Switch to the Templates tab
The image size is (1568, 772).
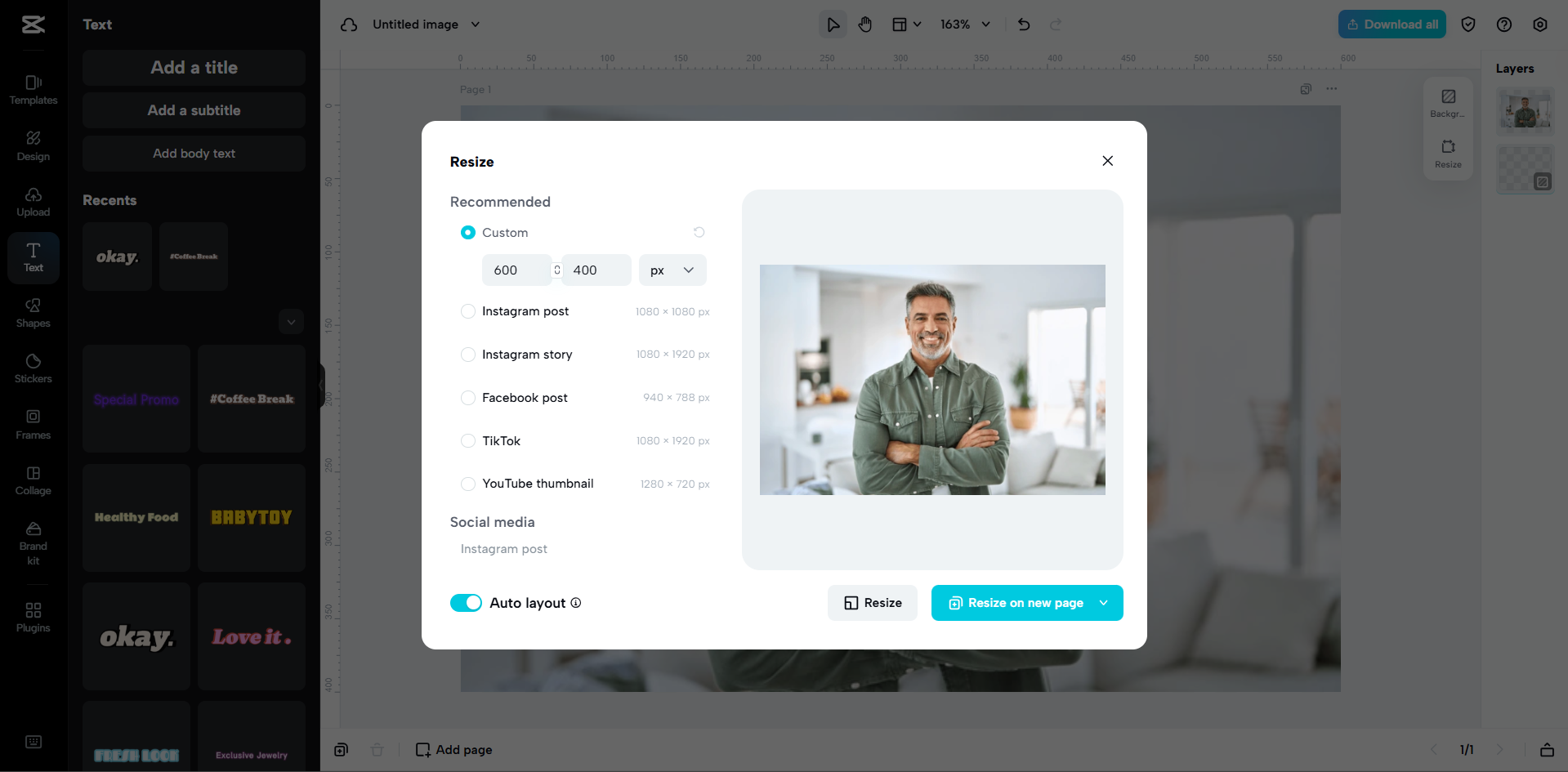click(33, 88)
